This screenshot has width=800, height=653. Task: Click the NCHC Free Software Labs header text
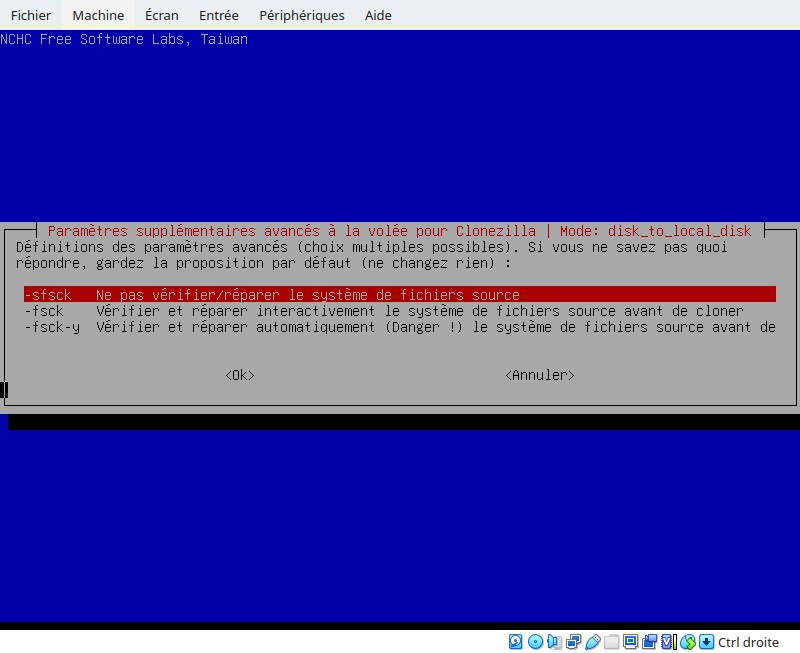[124, 39]
